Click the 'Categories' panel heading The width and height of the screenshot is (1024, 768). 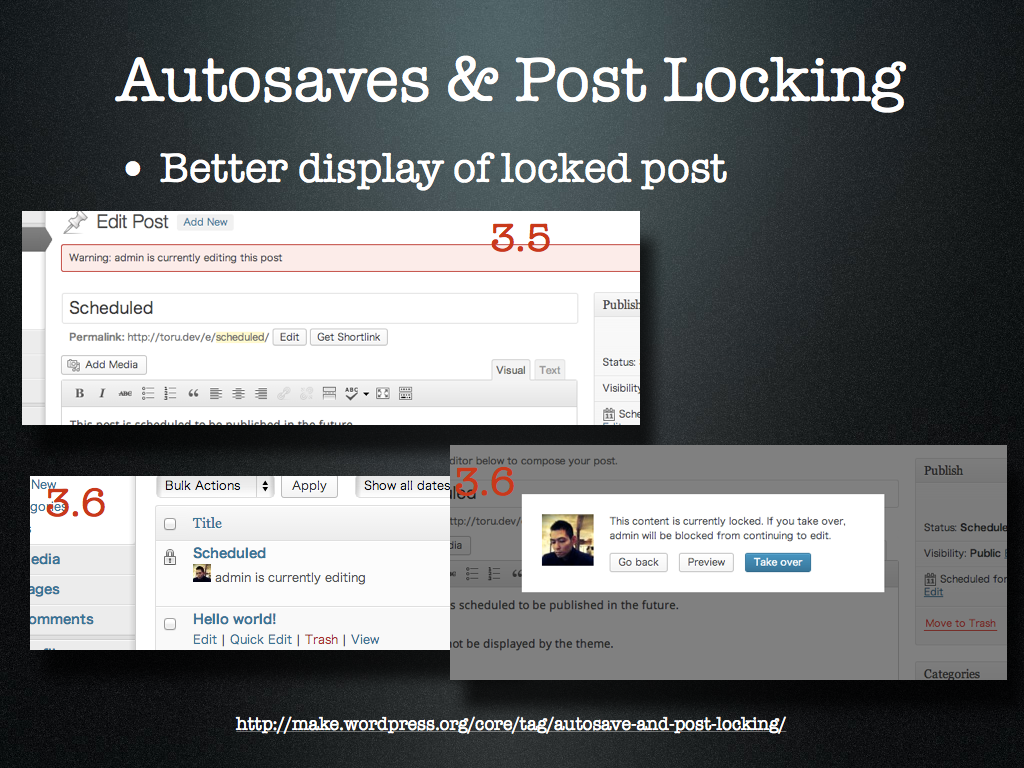952,673
